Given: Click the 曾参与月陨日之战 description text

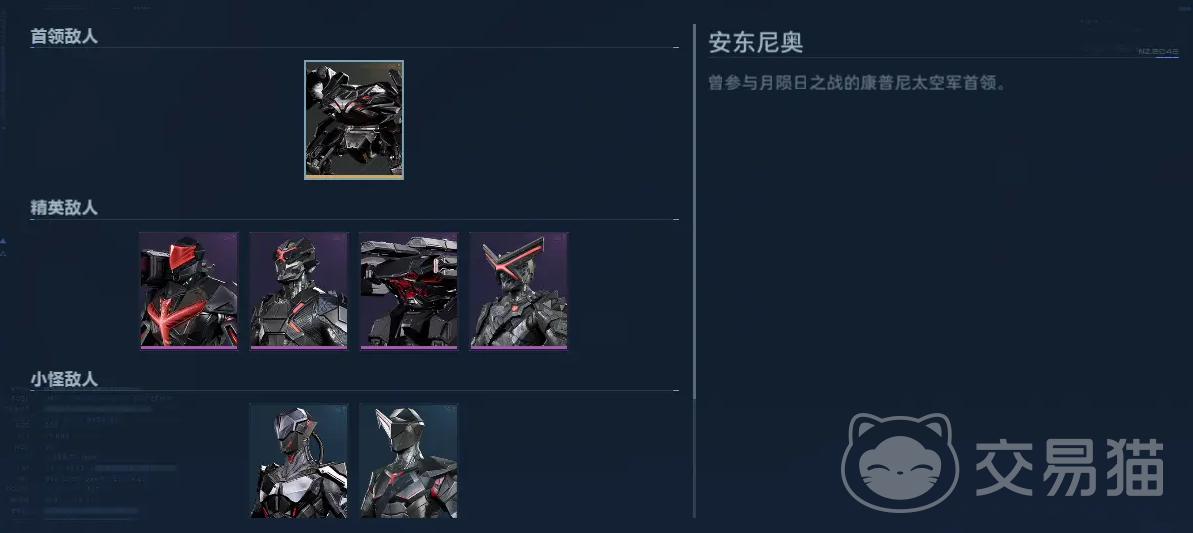Looking at the screenshot, I should pos(857,83).
